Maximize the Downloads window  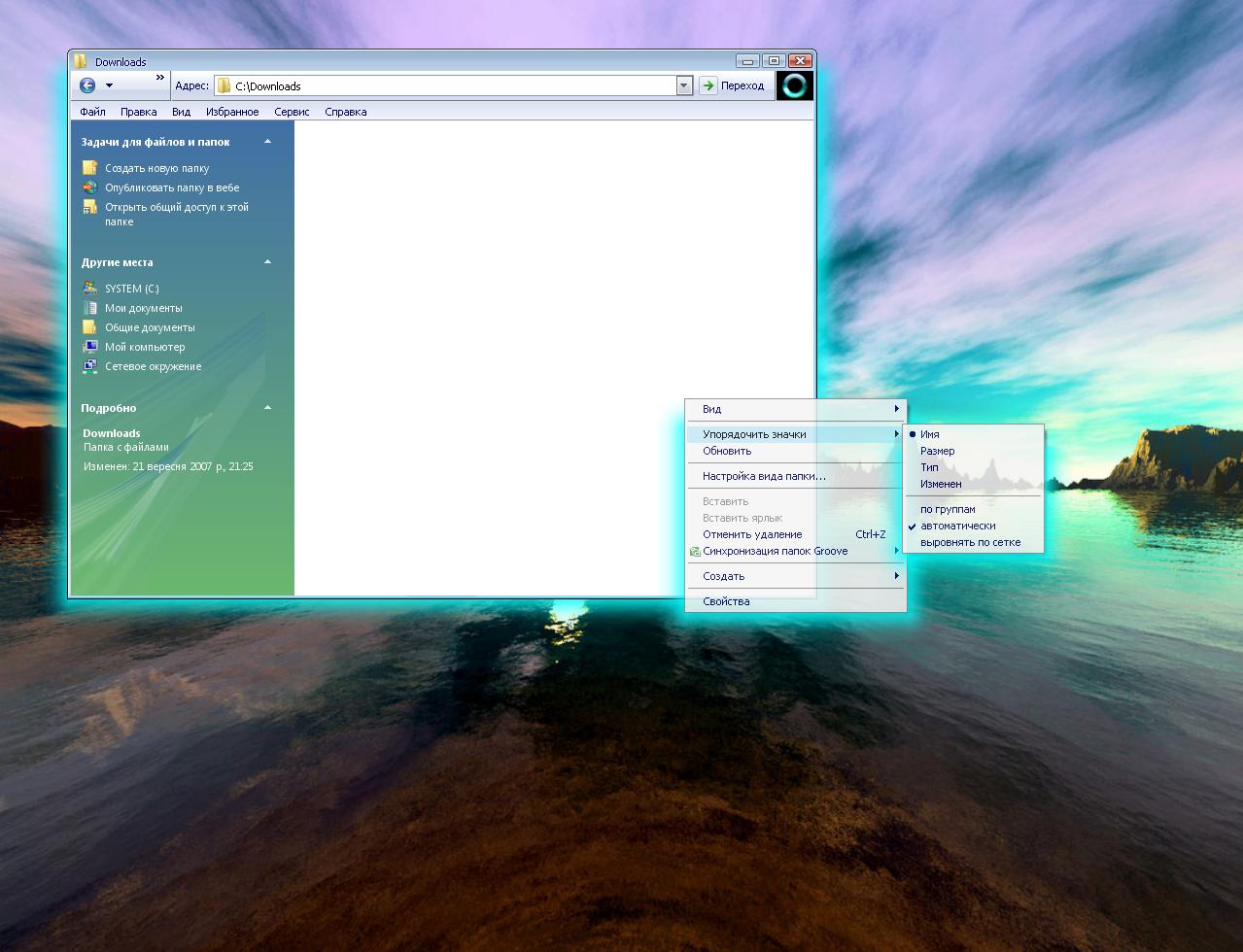click(774, 60)
